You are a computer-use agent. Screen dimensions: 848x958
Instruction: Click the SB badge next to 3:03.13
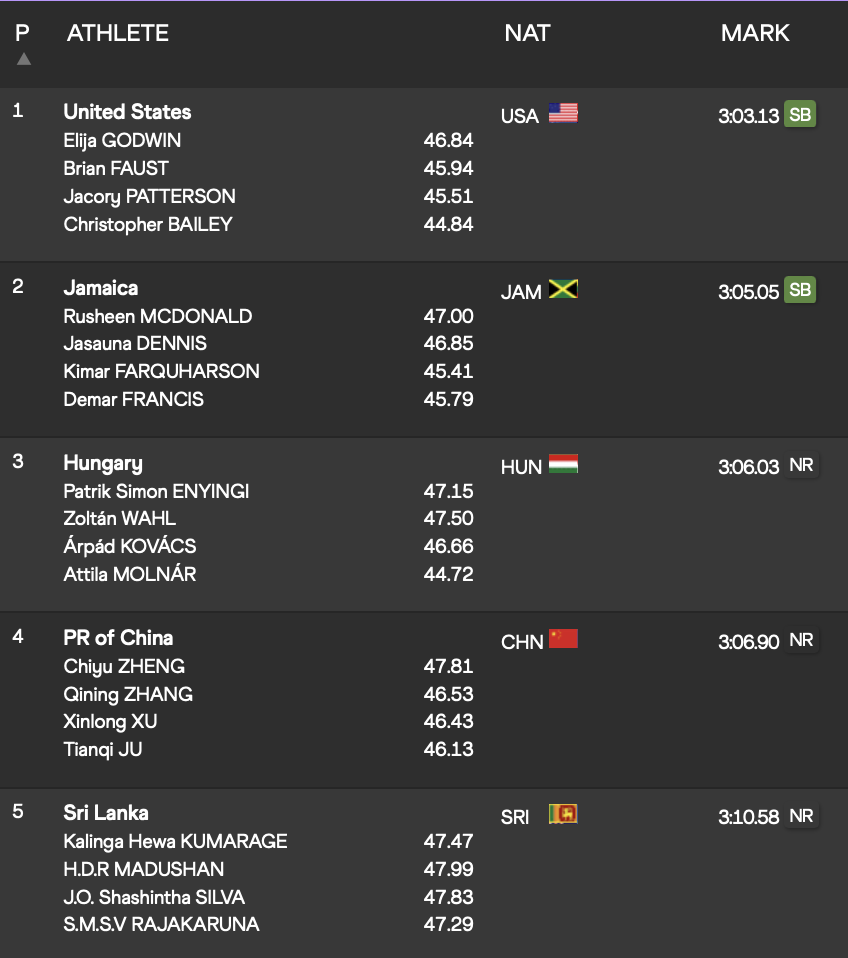800,114
